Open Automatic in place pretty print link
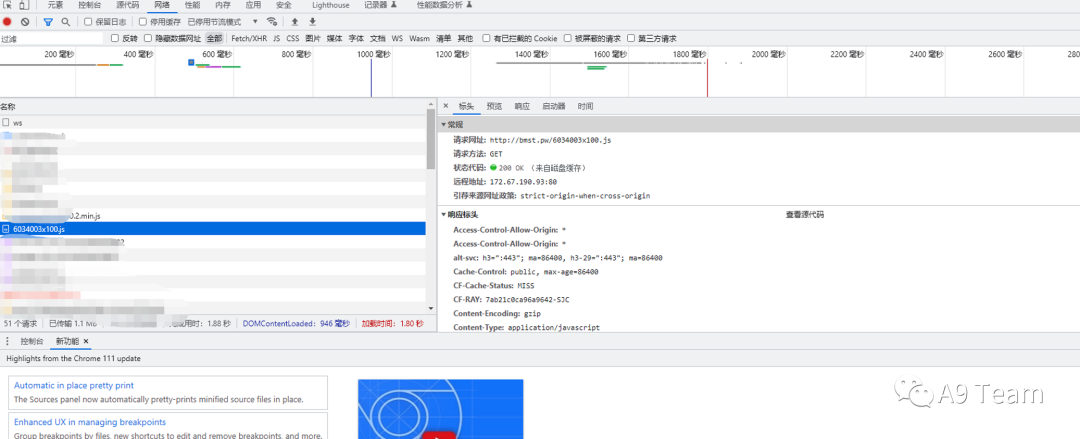 click(x=74, y=385)
